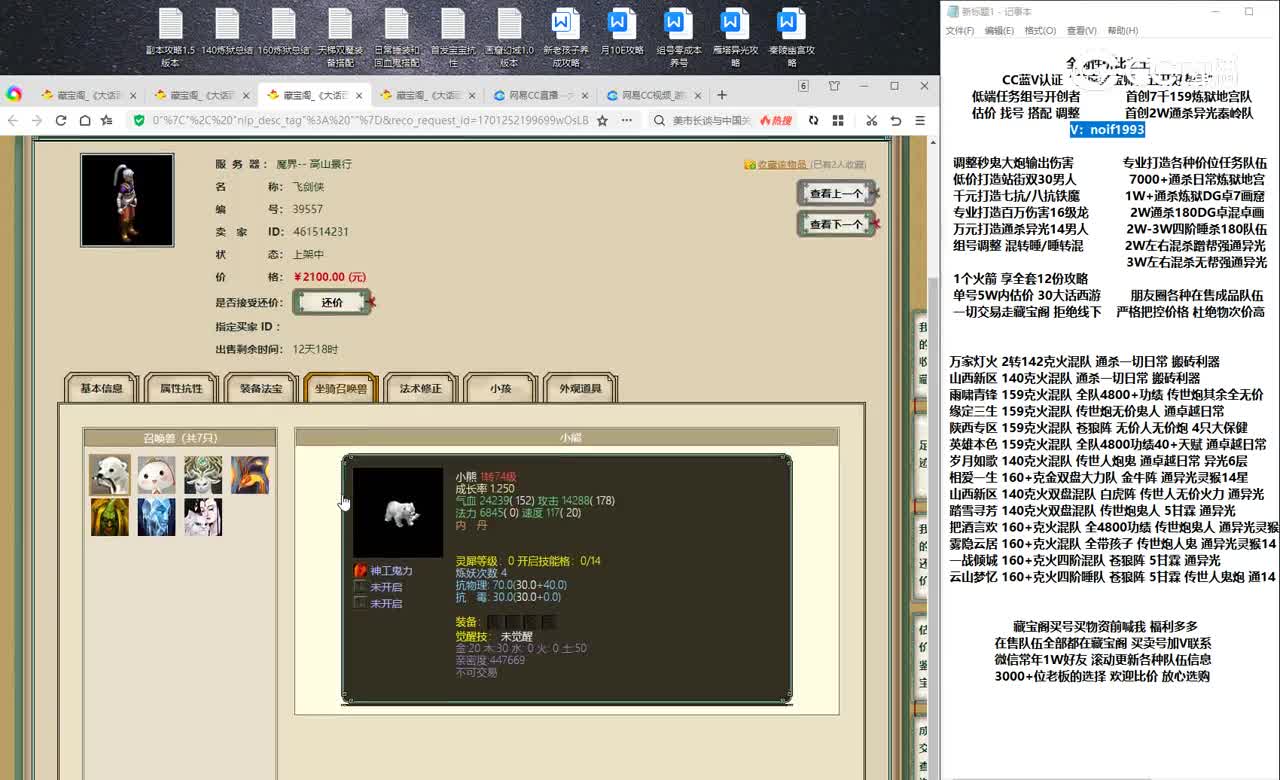1280x780 pixels.
Task: Click the scissors screenshot icon
Action: click(871, 120)
